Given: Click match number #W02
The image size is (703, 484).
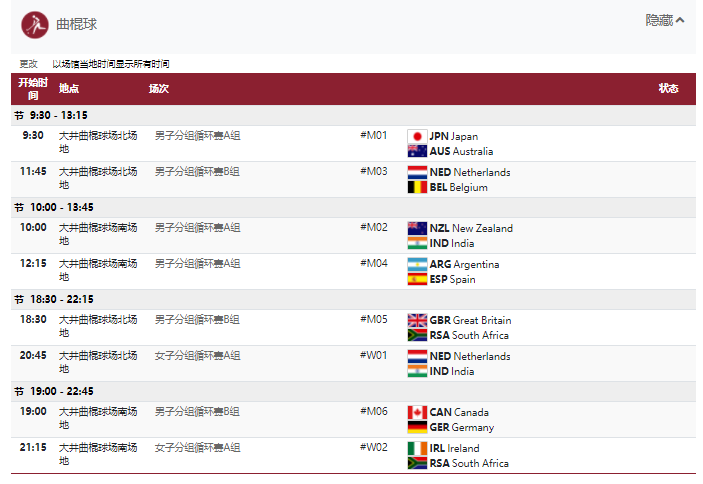Looking at the screenshot, I should (373, 447).
